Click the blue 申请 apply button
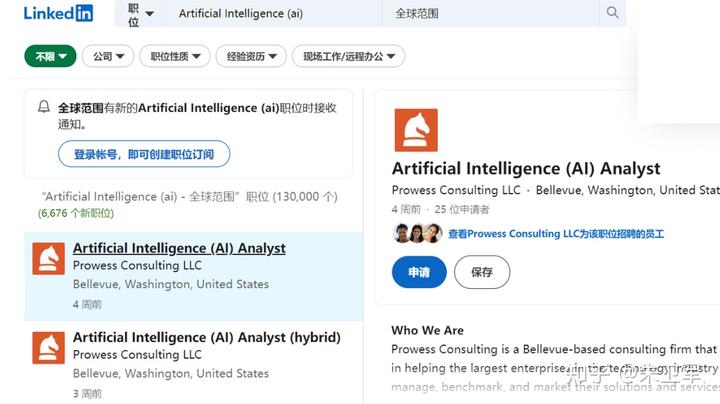The image size is (720, 404). (x=419, y=272)
